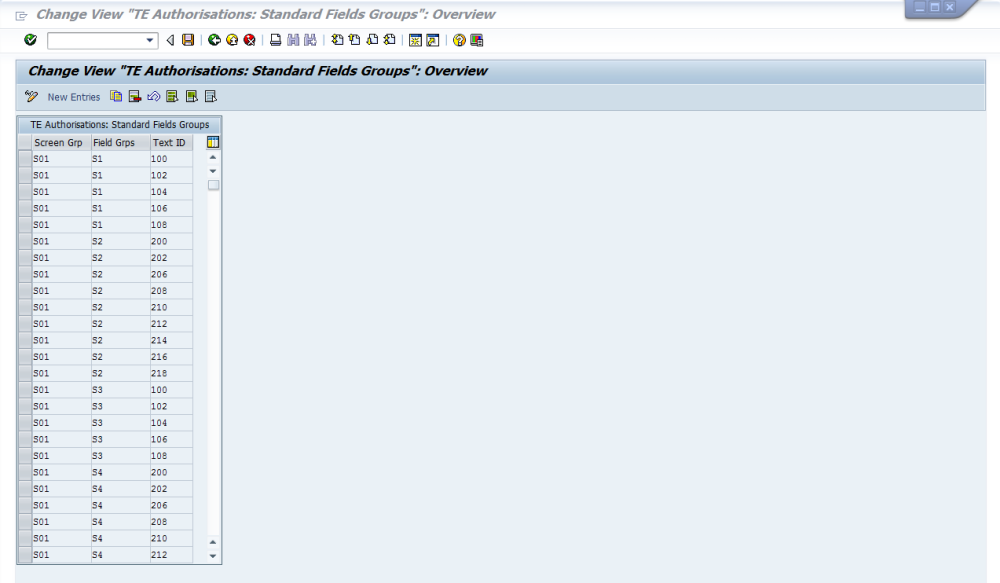Select the row marker for S4 206
The width and height of the screenshot is (1000, 583).
[25, 505]
